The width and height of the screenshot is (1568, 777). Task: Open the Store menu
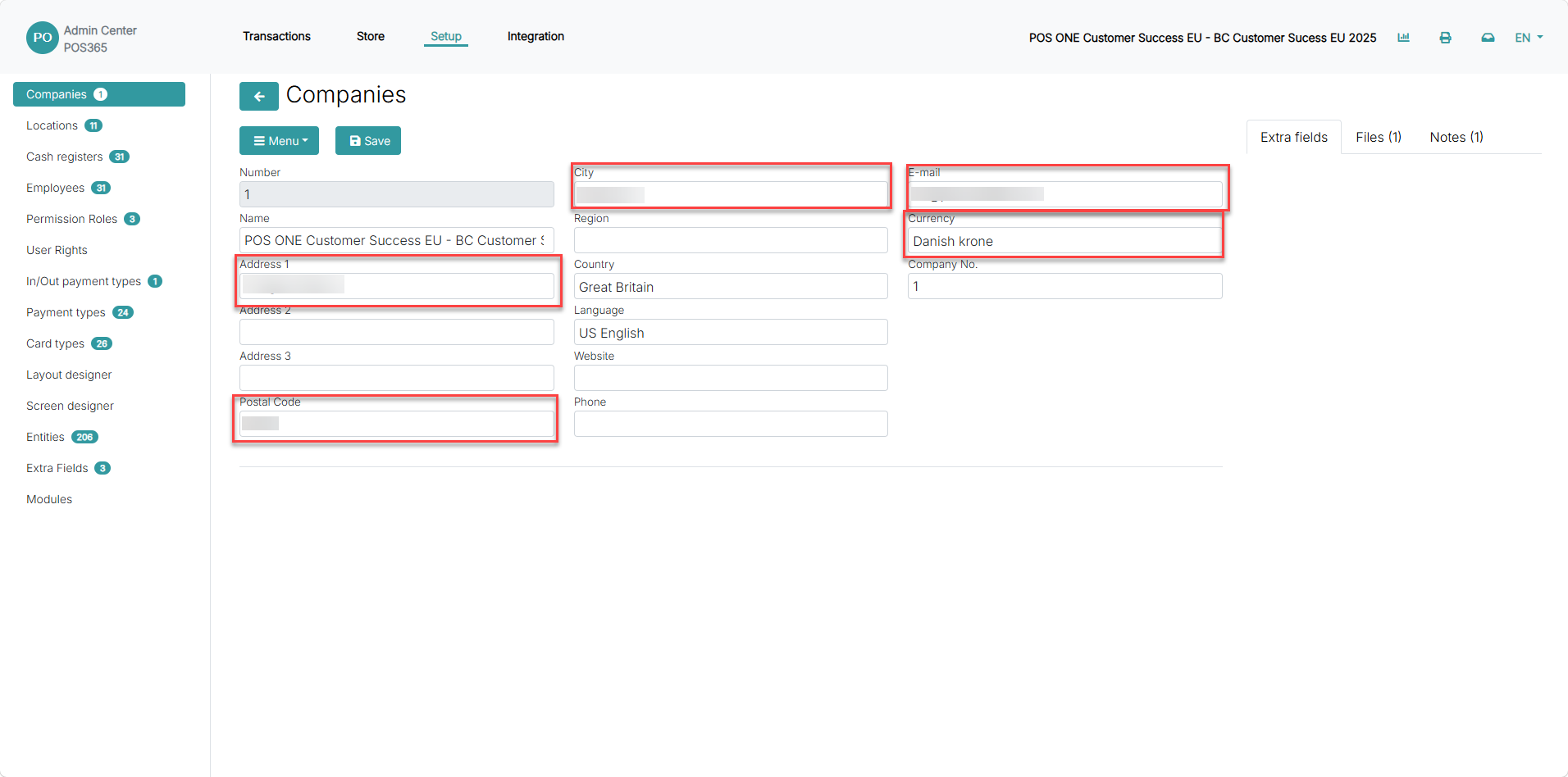(371, 36)
